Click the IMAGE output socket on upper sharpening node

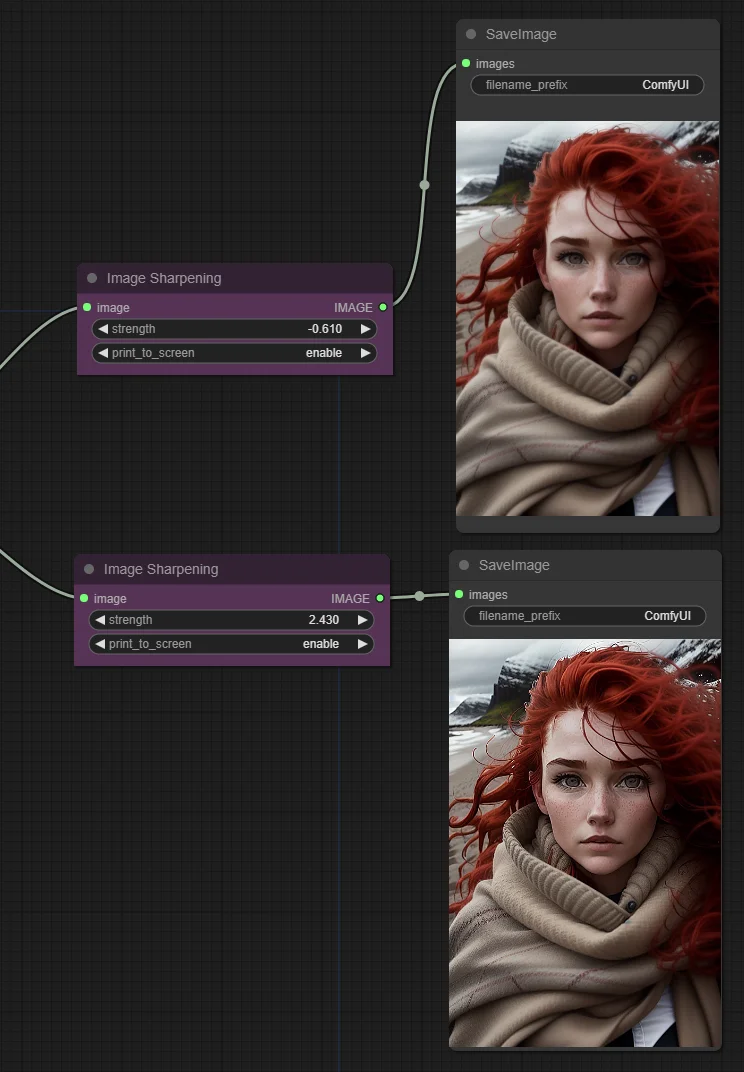tap(383, 308)
